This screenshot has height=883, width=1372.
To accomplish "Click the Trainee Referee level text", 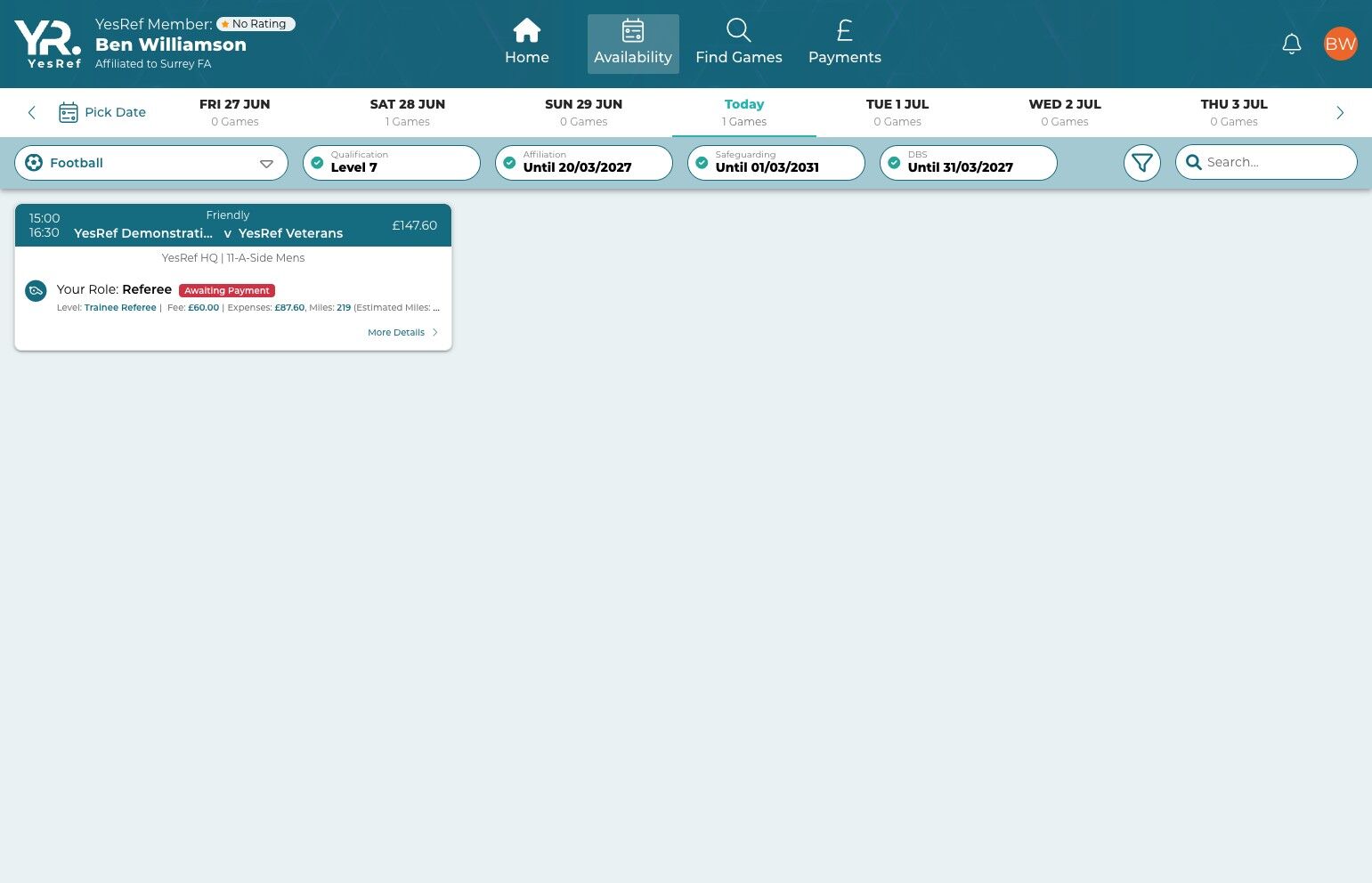I will [120, 308].
